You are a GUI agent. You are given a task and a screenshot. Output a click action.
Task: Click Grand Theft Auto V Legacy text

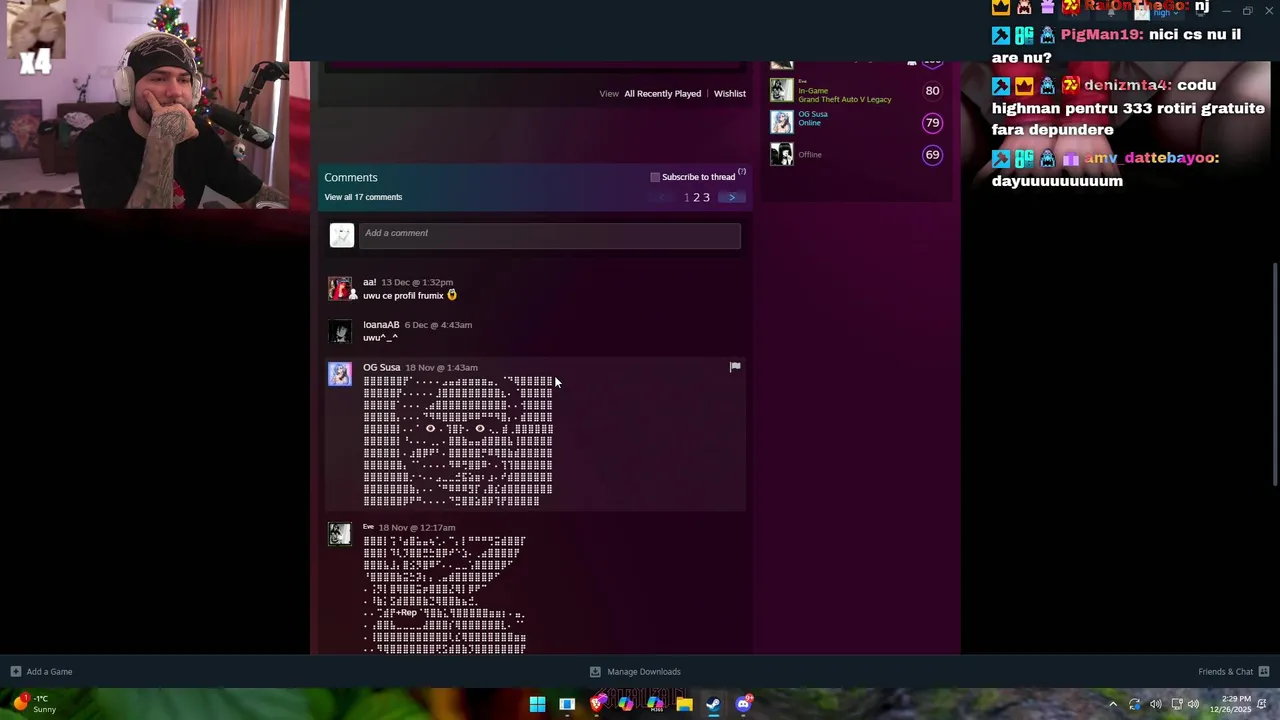pyautogui.click(x=844, y=99)
